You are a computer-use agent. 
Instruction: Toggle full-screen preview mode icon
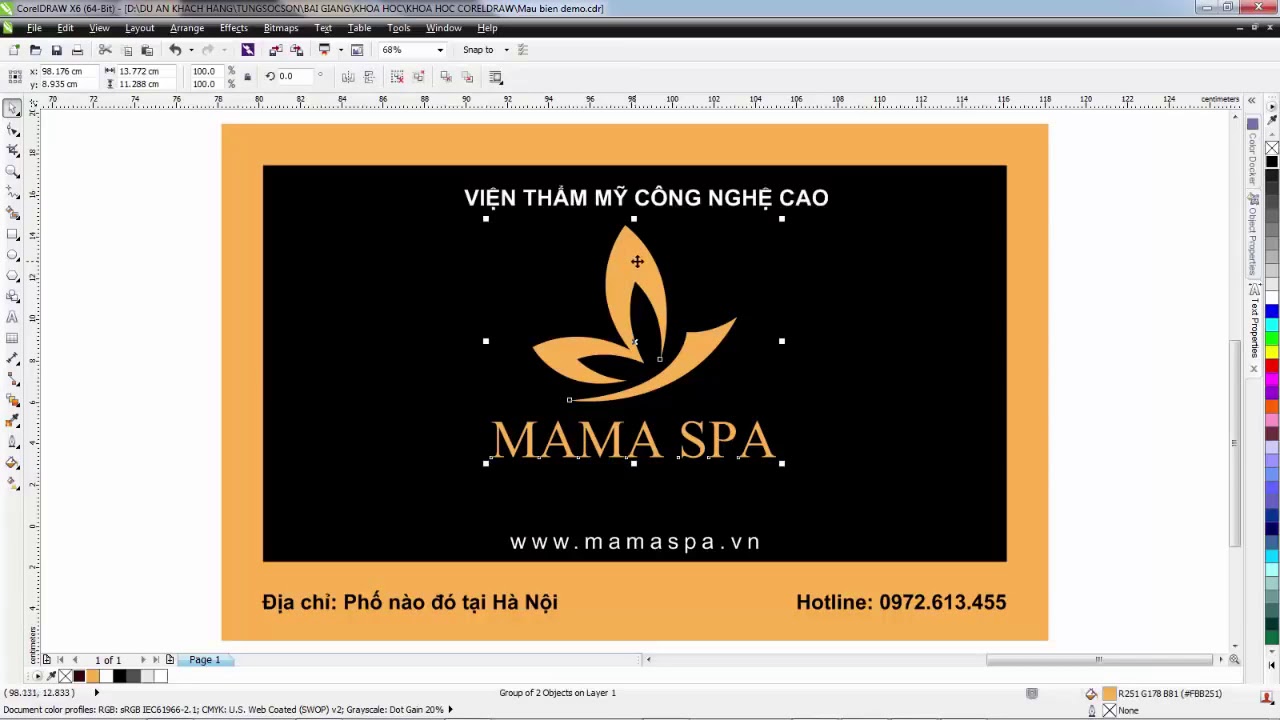tap(324, 50)
